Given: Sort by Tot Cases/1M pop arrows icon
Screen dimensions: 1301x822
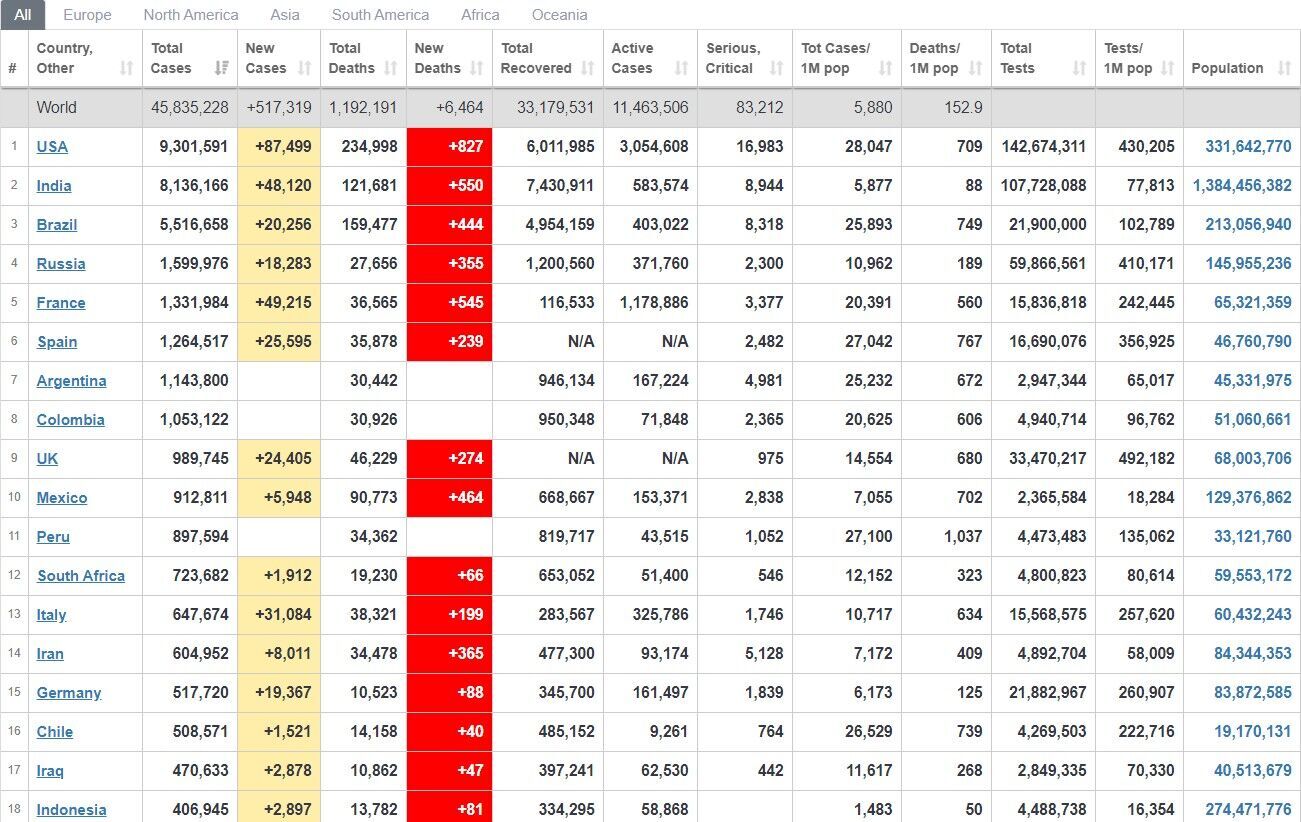Looking at the screenshot, I should [885, 68].
